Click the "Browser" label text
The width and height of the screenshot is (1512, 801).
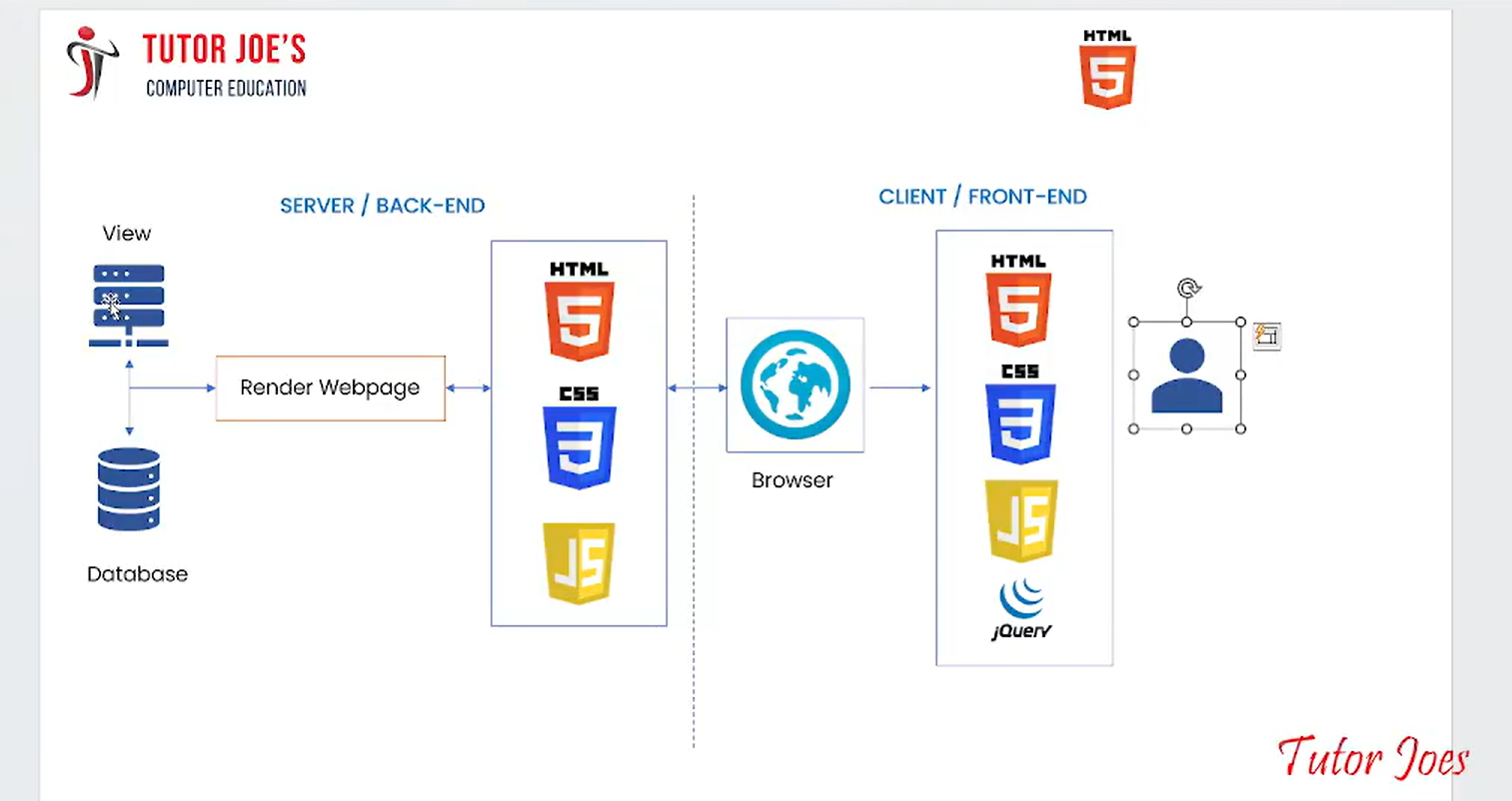click(x=792, y=480)
